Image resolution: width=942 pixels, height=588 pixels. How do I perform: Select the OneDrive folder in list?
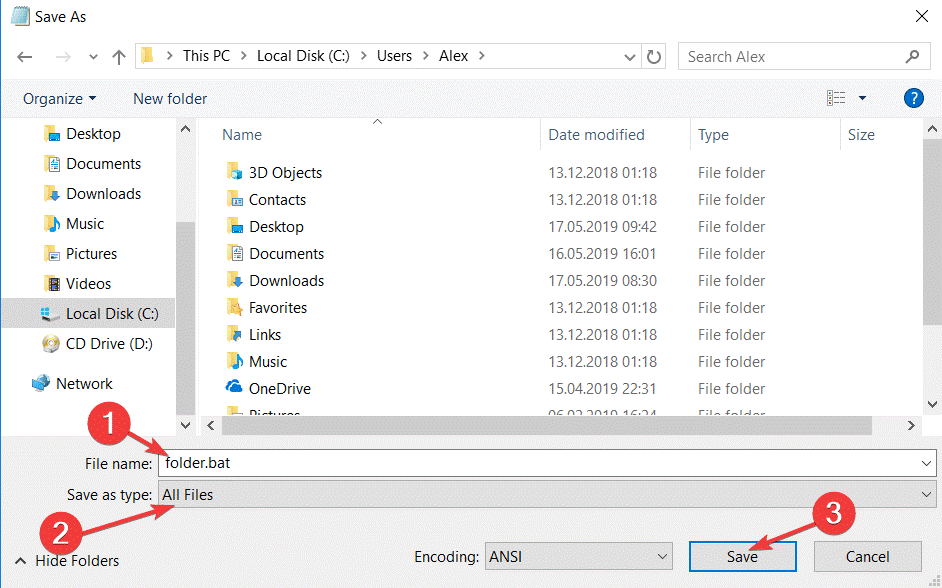click(279, 389)
